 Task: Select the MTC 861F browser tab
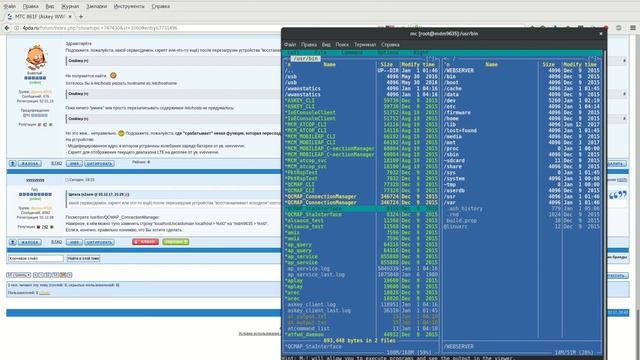[x=40, y=17]
